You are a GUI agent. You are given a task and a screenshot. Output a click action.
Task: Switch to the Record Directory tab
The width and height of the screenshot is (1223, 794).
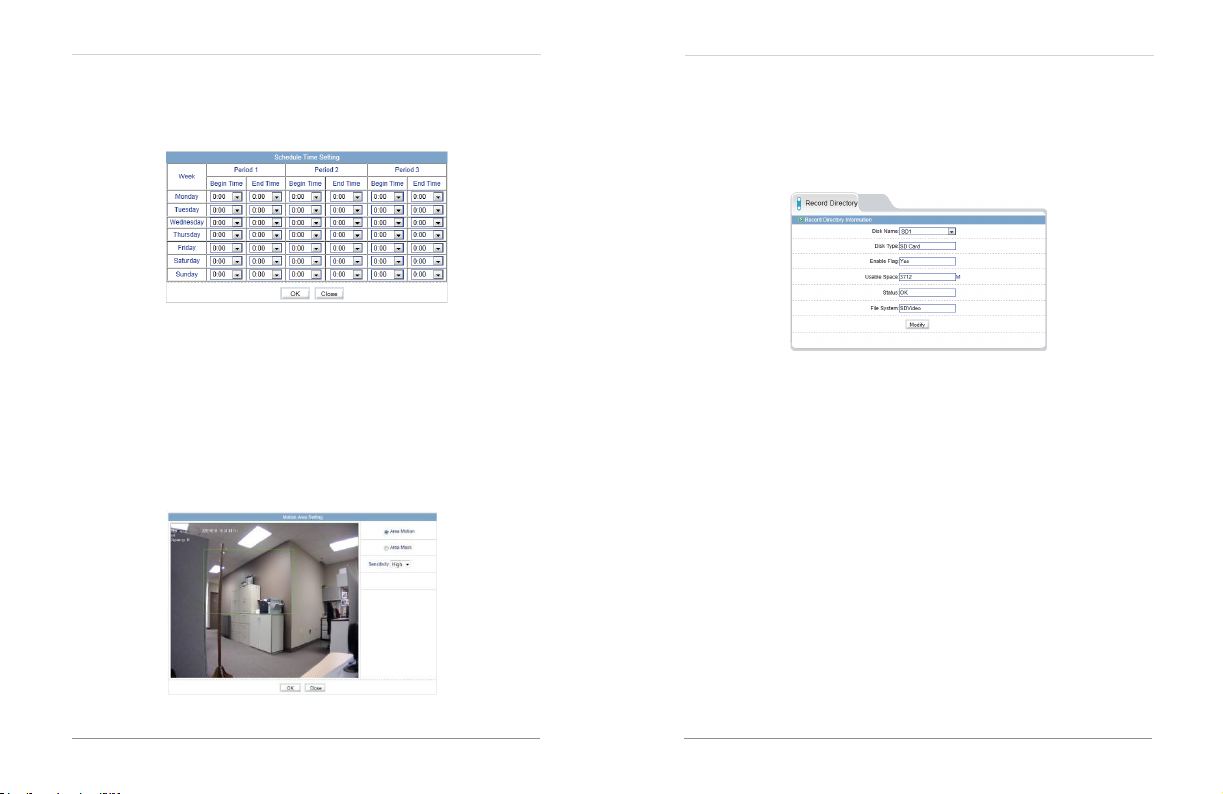click(830, 203)
